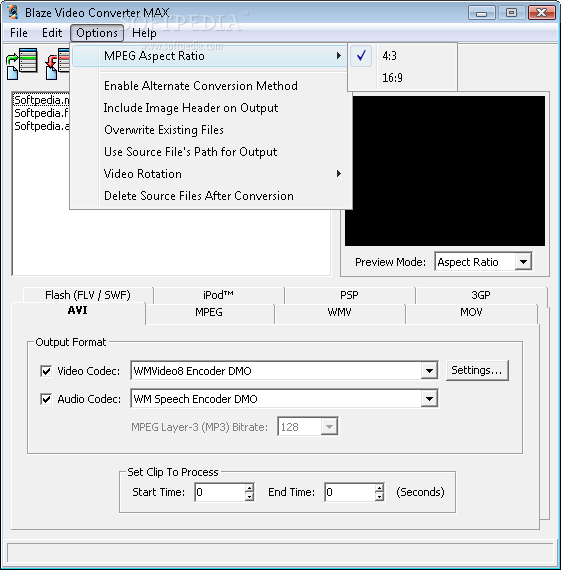The height and width of the screenshot is (570, 561).
Task: Click the End Time input field
Action: pyautogui.click(x=350, y=492)
